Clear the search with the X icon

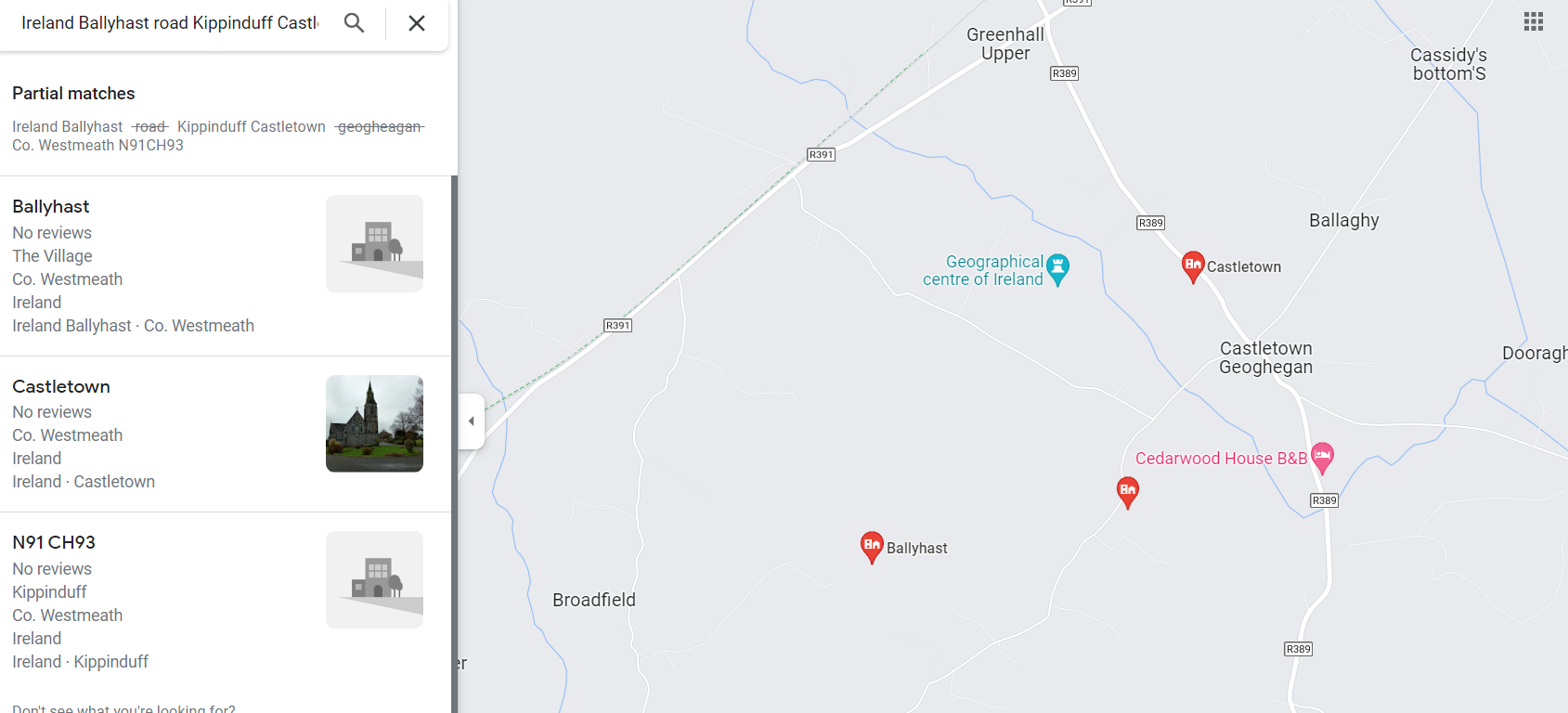pyautogui.click(x=417, y=23)
